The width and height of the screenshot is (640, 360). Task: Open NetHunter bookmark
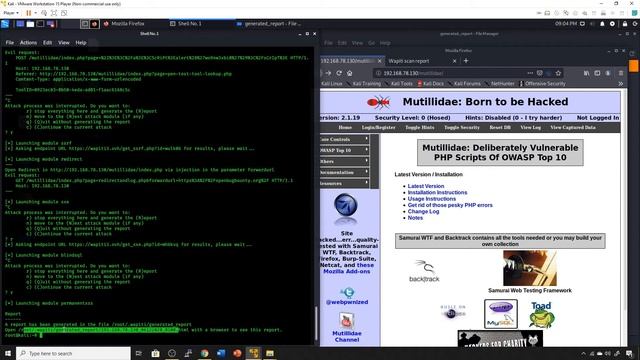click(500, 84)
